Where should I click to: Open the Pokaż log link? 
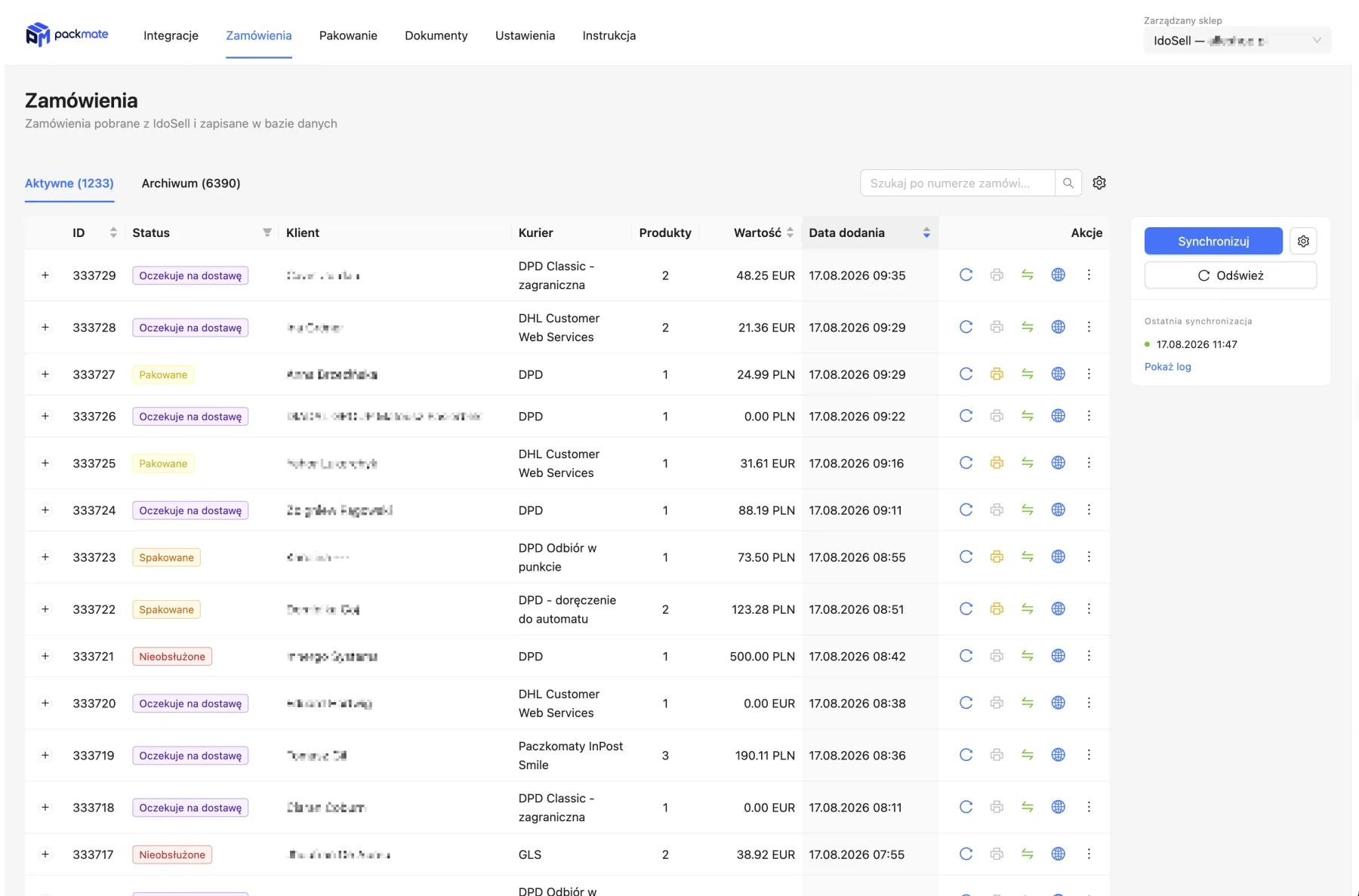pyautogui.click(x=1167, y=367)
